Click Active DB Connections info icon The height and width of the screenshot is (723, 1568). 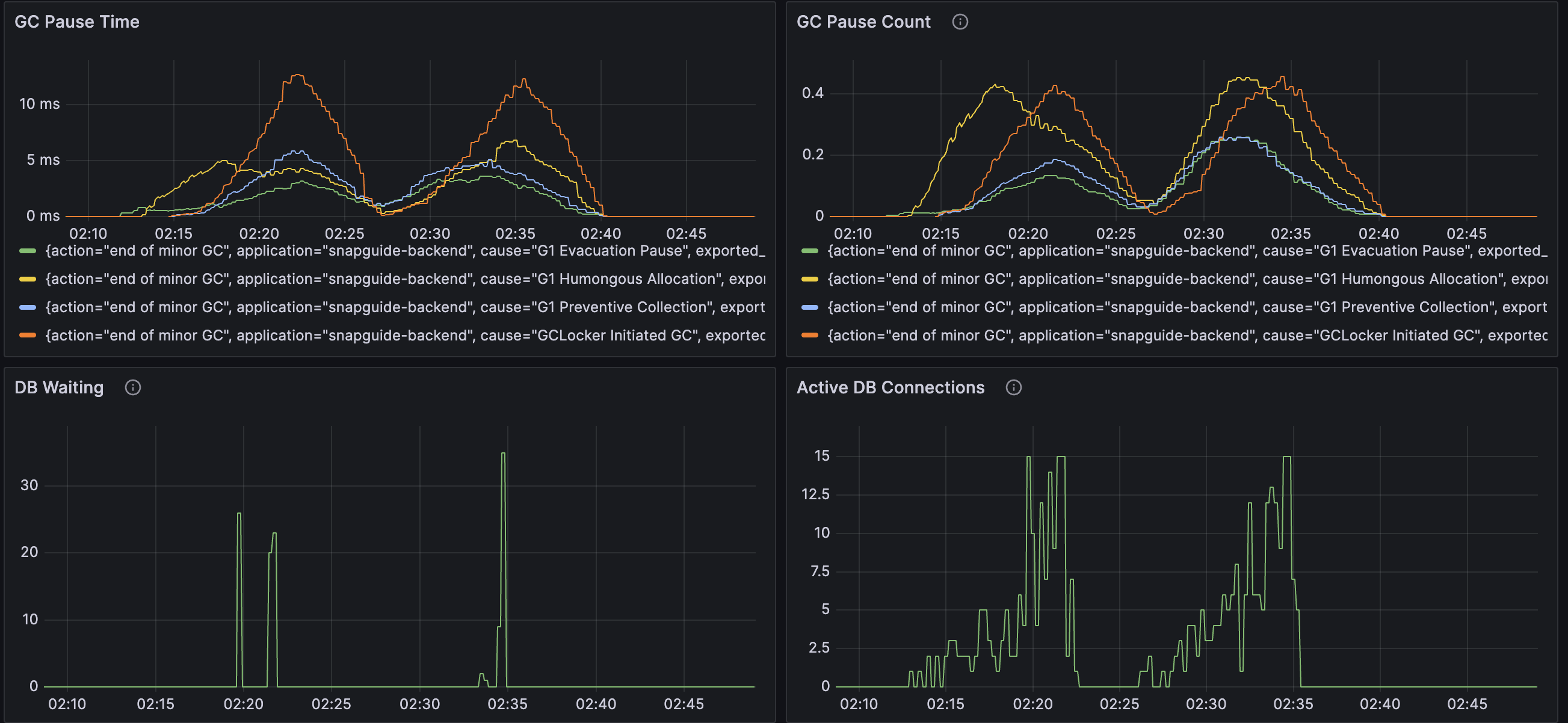[1013, 388]
